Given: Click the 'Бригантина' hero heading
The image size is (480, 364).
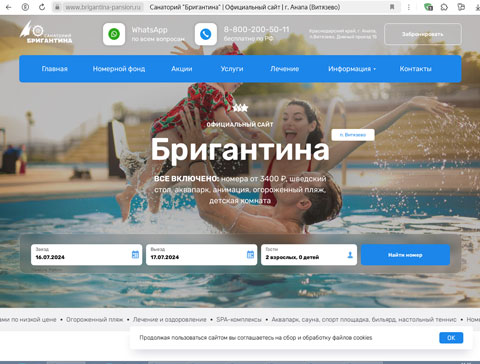Looking at the screenshot, I should [240, 149].
